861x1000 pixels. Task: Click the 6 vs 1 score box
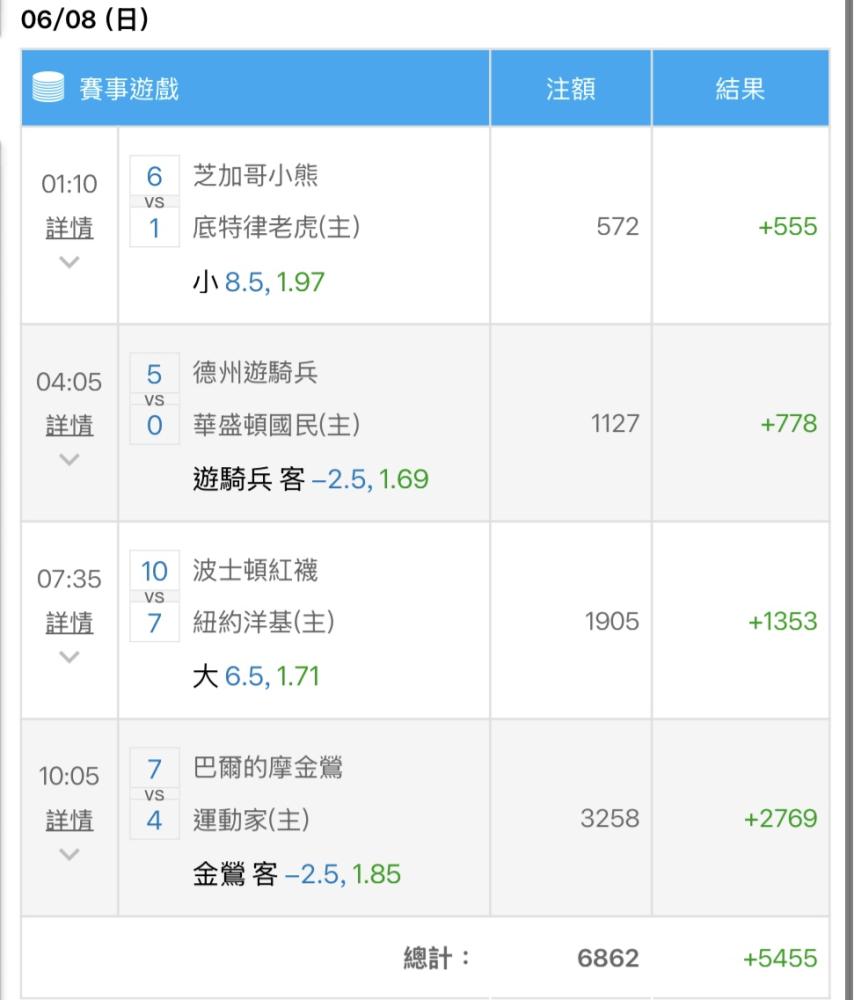pyautogui.click(x=154, y=201)
